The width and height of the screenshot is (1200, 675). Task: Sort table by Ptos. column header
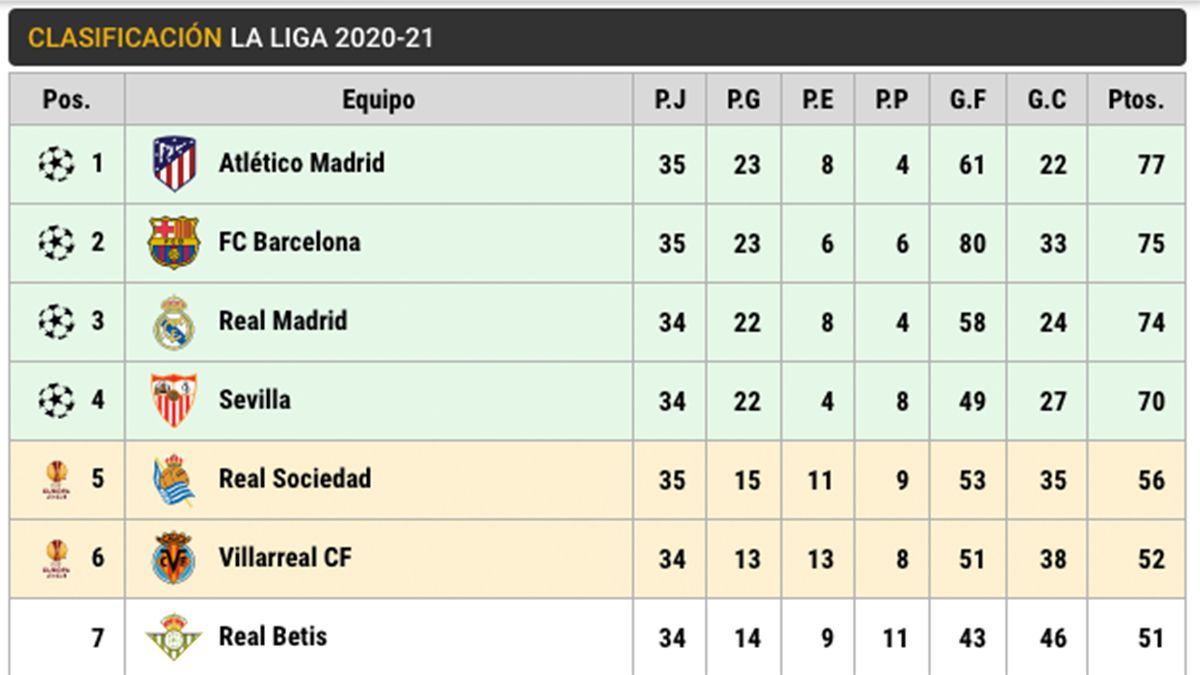tap(1136, 100)
